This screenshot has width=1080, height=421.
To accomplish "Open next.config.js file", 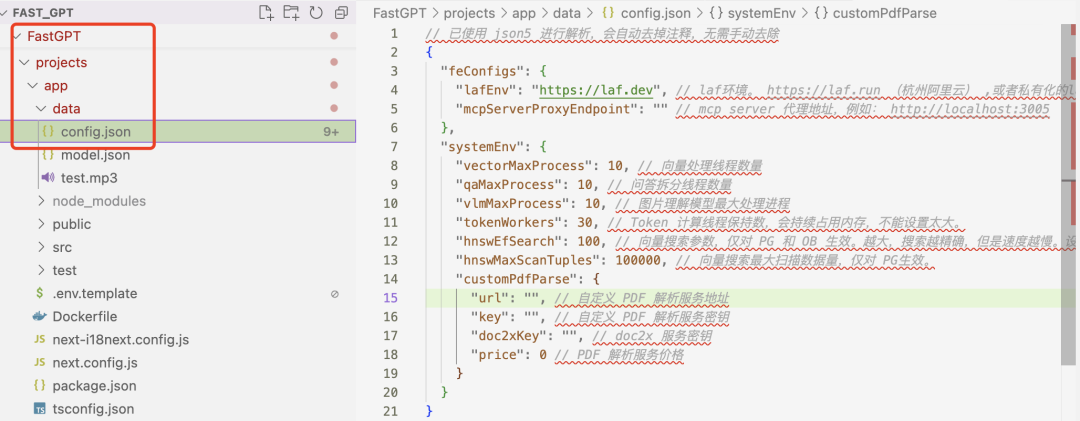I will pos(95,362).
